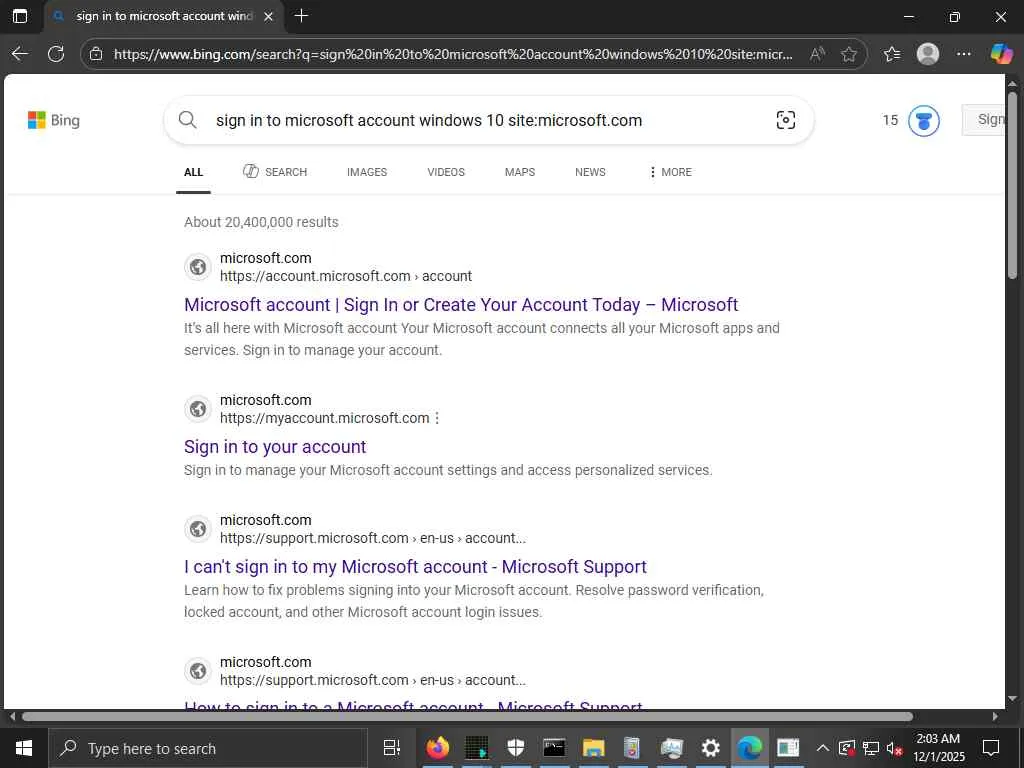The width and height of the screenshot is (1024, 768).
Task: Open visual search camera icon
Action: point(786,120)
